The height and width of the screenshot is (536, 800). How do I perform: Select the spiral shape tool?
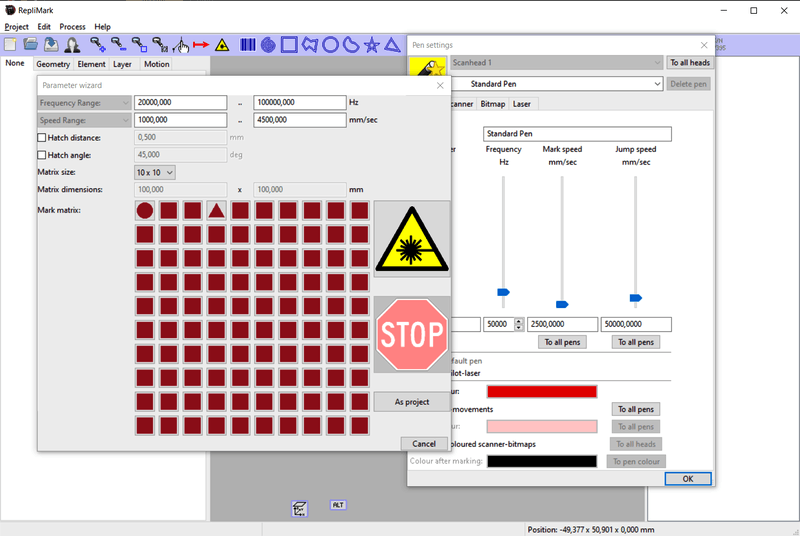pyautogui.click(x=268, y=44)
